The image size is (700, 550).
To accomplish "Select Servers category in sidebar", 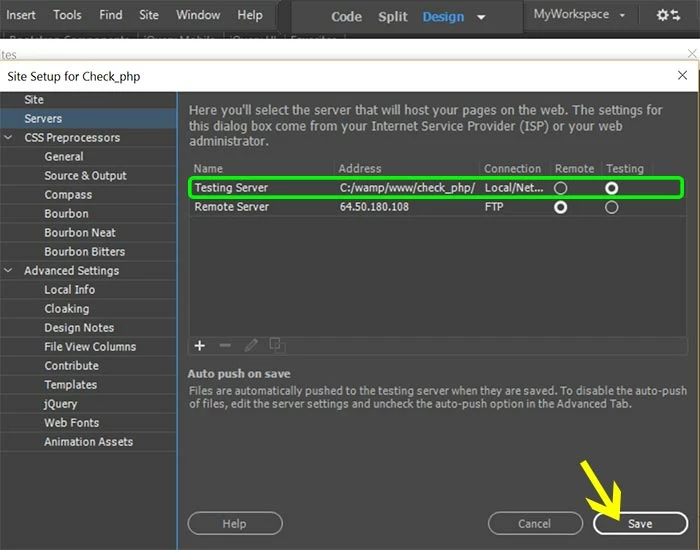I will coord(43,119).
